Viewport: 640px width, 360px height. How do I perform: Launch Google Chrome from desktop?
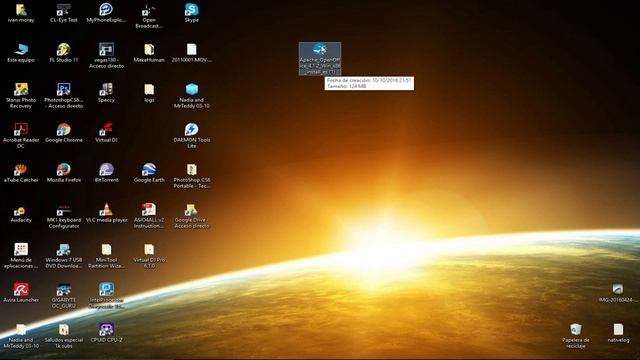[64, 130]
